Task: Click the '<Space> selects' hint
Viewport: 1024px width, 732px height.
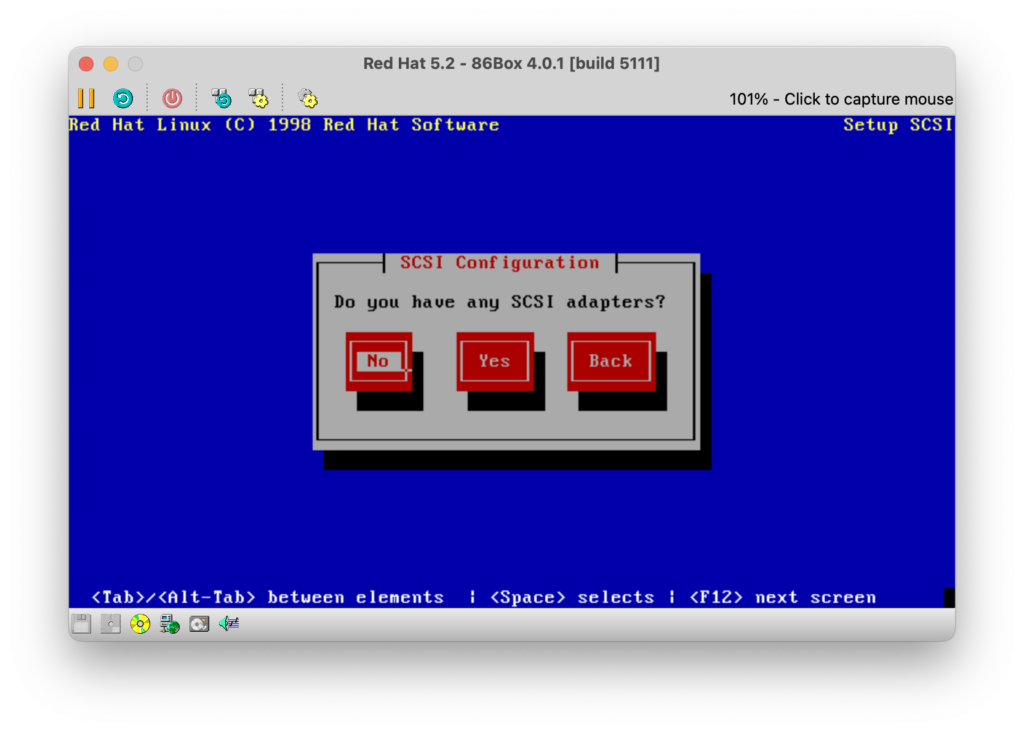Action: [572, 597]
